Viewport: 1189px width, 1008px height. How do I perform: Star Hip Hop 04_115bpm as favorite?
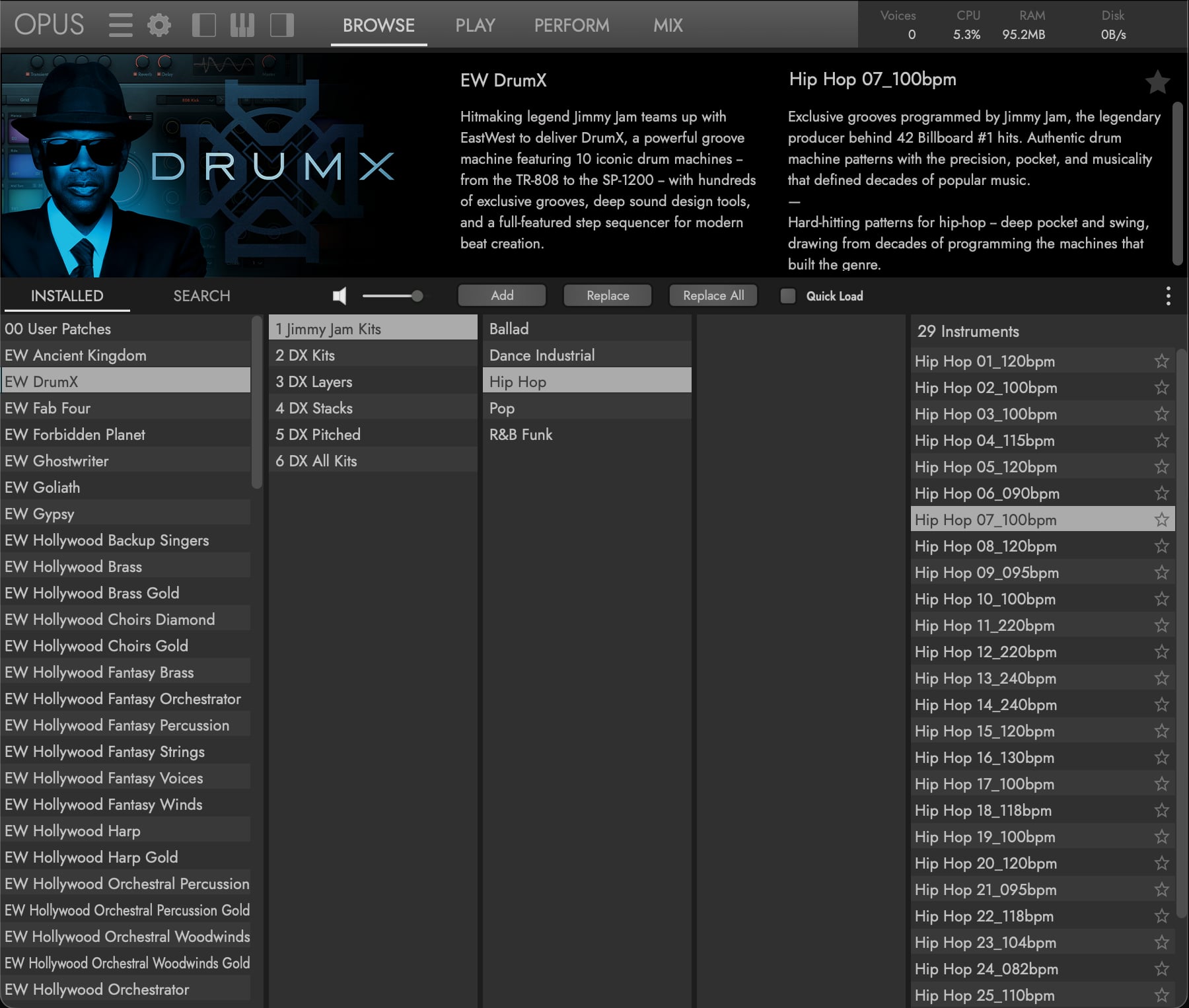(1161, 441)
